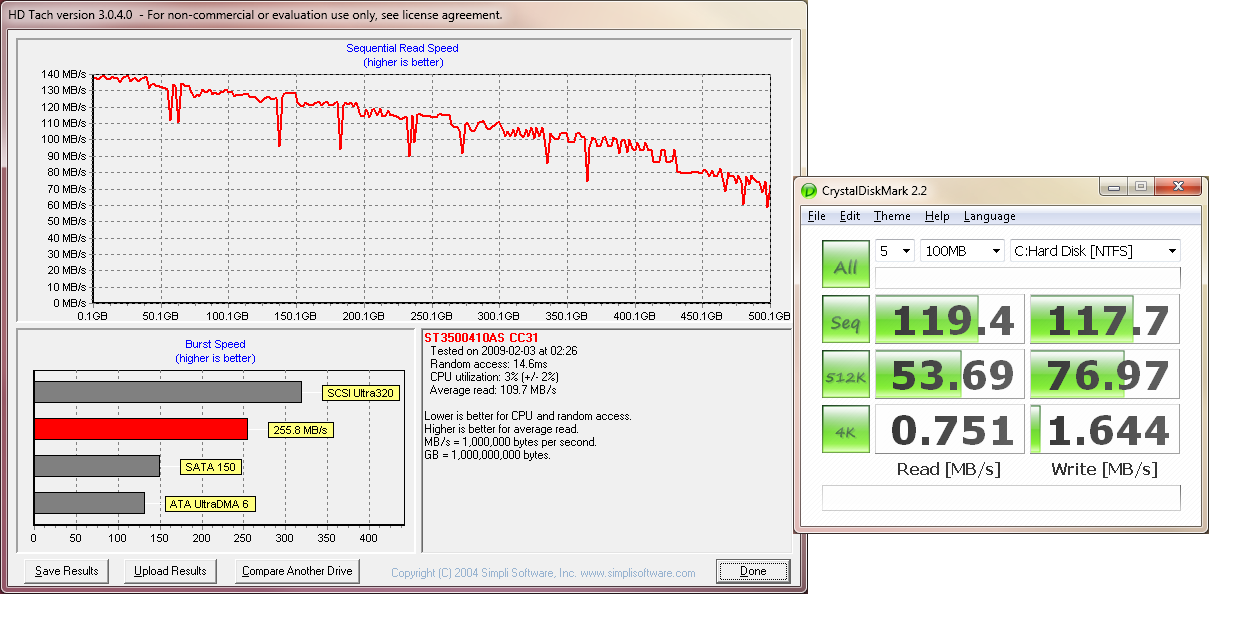Start the 512K benchmark test
The height and width of the screenshot is (626, 1243).
click(x=846, y=374)
